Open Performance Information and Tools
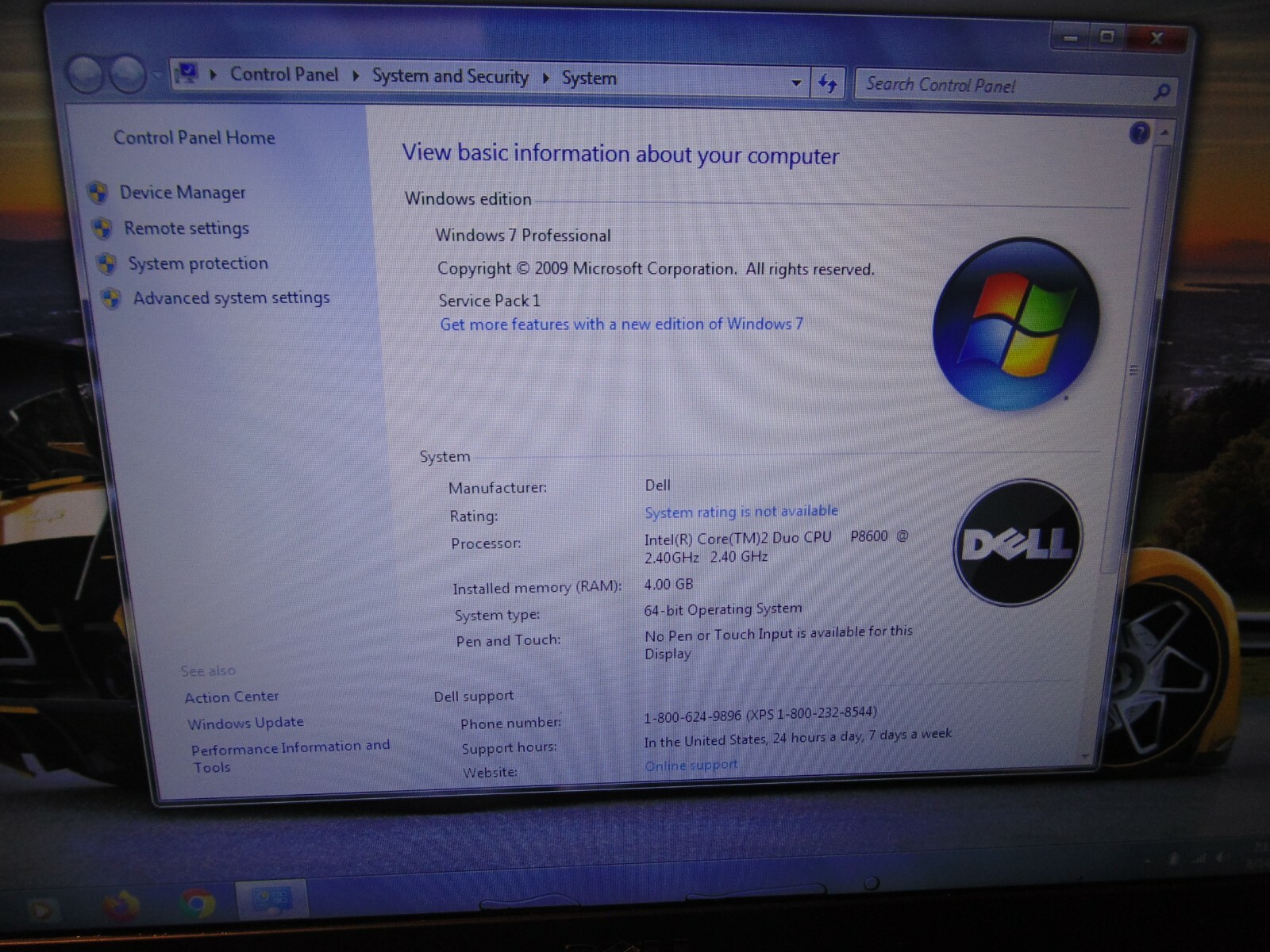Screen dimensions: 1270x952 [291, 755]
